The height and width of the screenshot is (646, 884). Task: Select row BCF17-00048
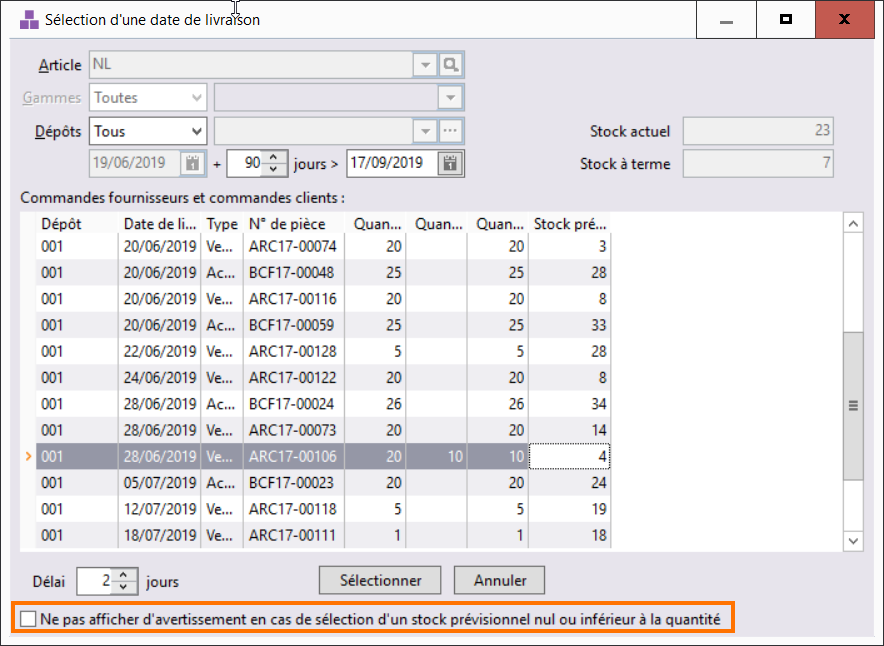[323, 273]
